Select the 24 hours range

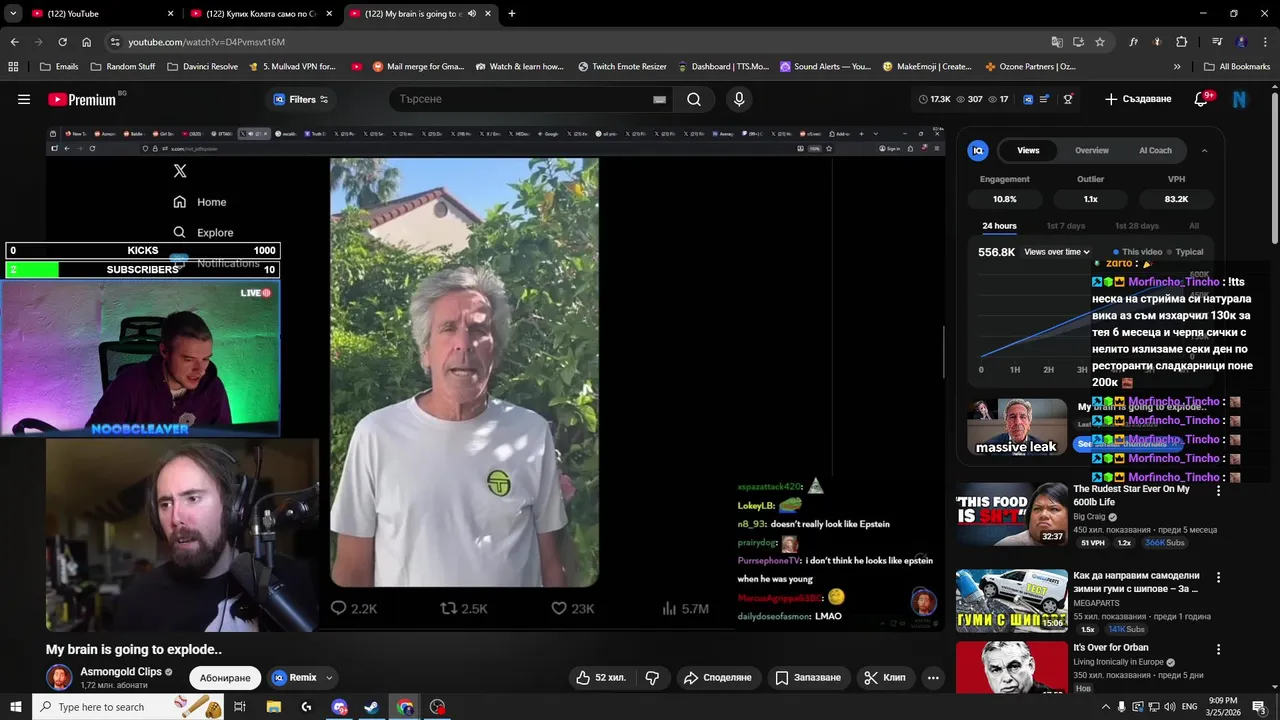[999, 226]
